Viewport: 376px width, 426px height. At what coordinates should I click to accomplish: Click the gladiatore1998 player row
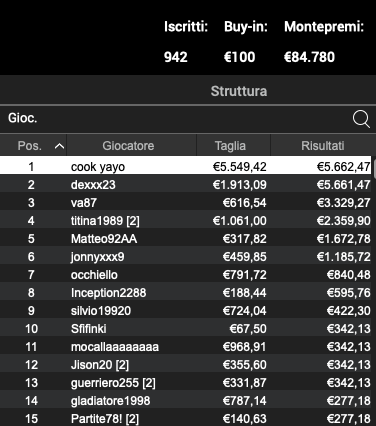pyautogui.click(x=185, y=400)
